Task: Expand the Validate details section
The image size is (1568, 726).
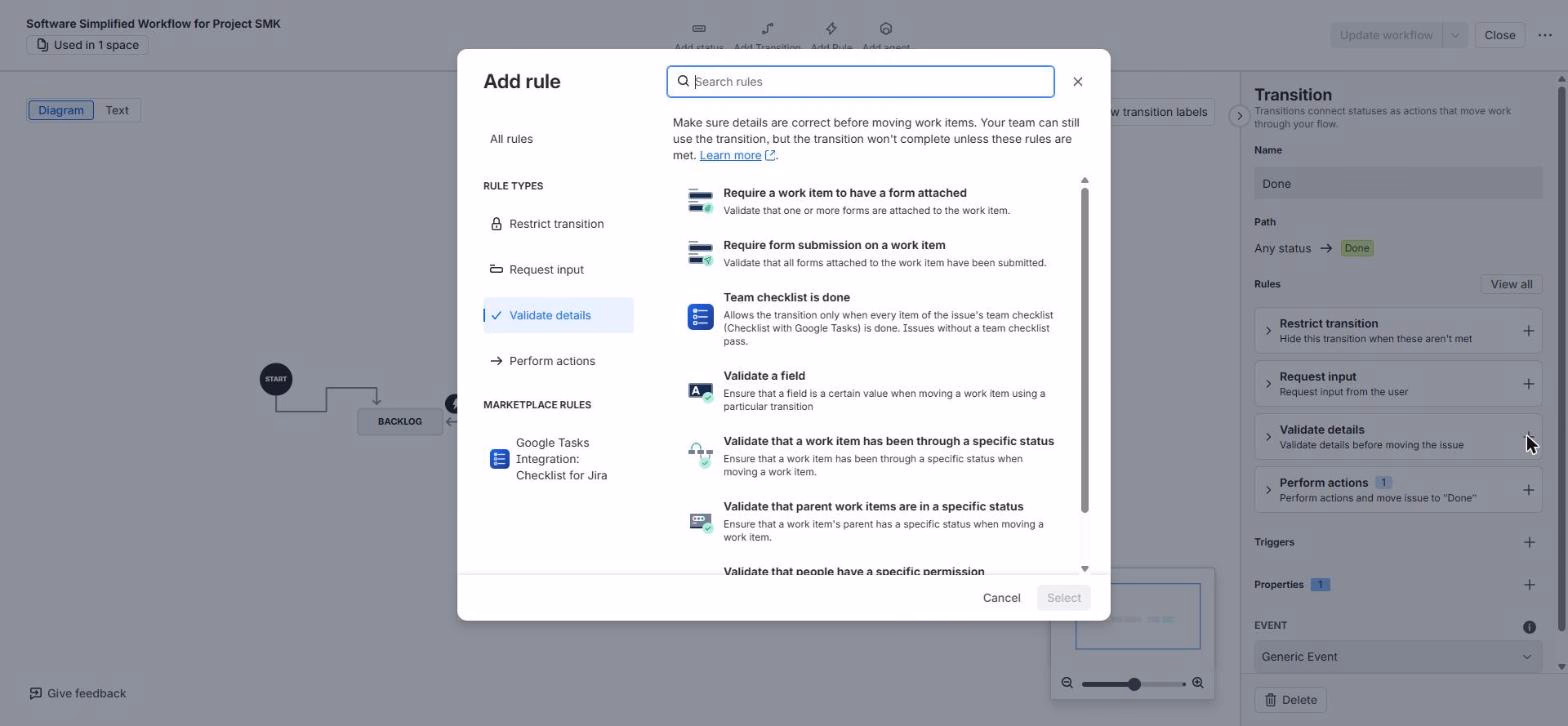Action: pyautogui.click(x=1268, y=437)
